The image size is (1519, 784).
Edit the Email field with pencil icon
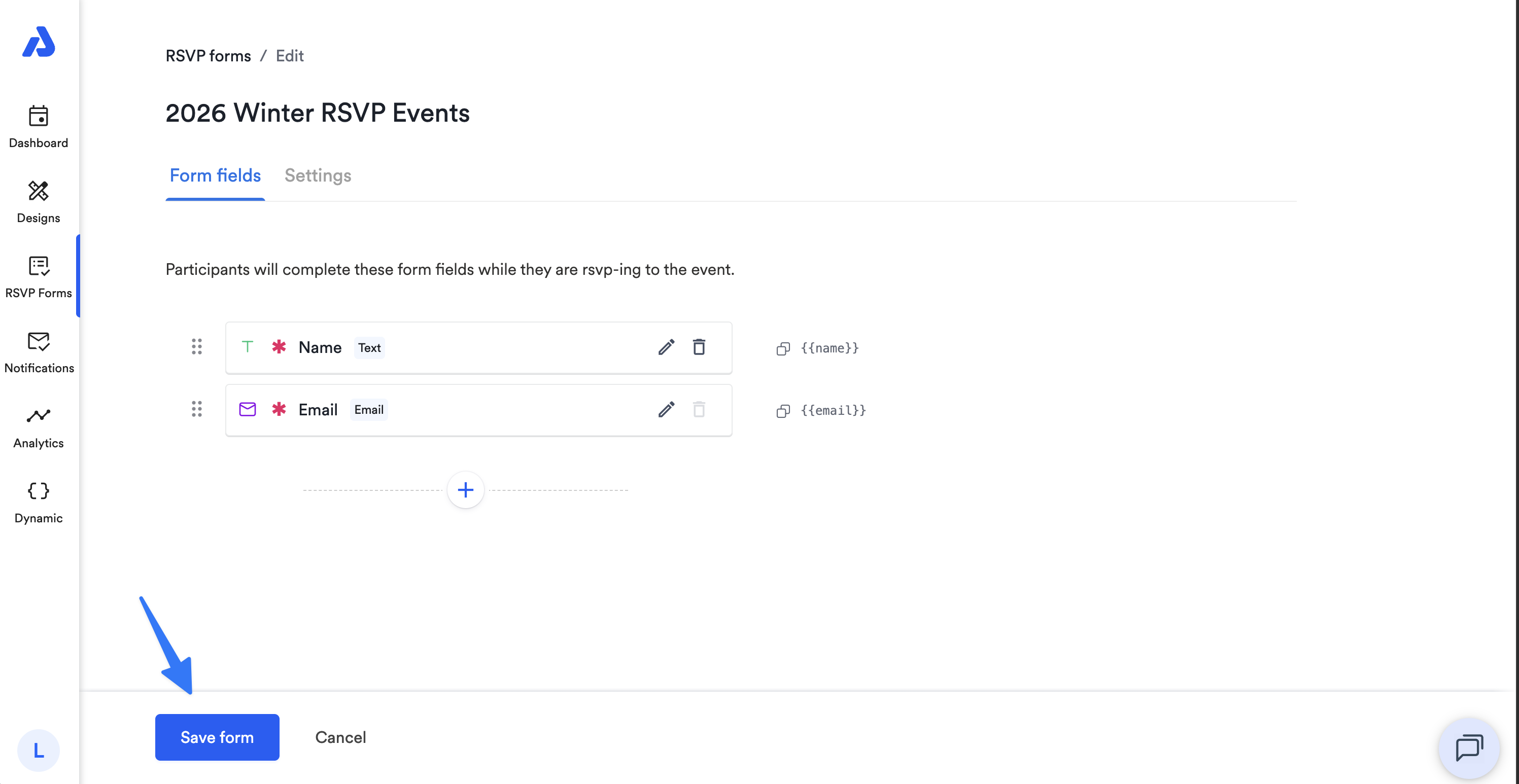coord(666,410)
